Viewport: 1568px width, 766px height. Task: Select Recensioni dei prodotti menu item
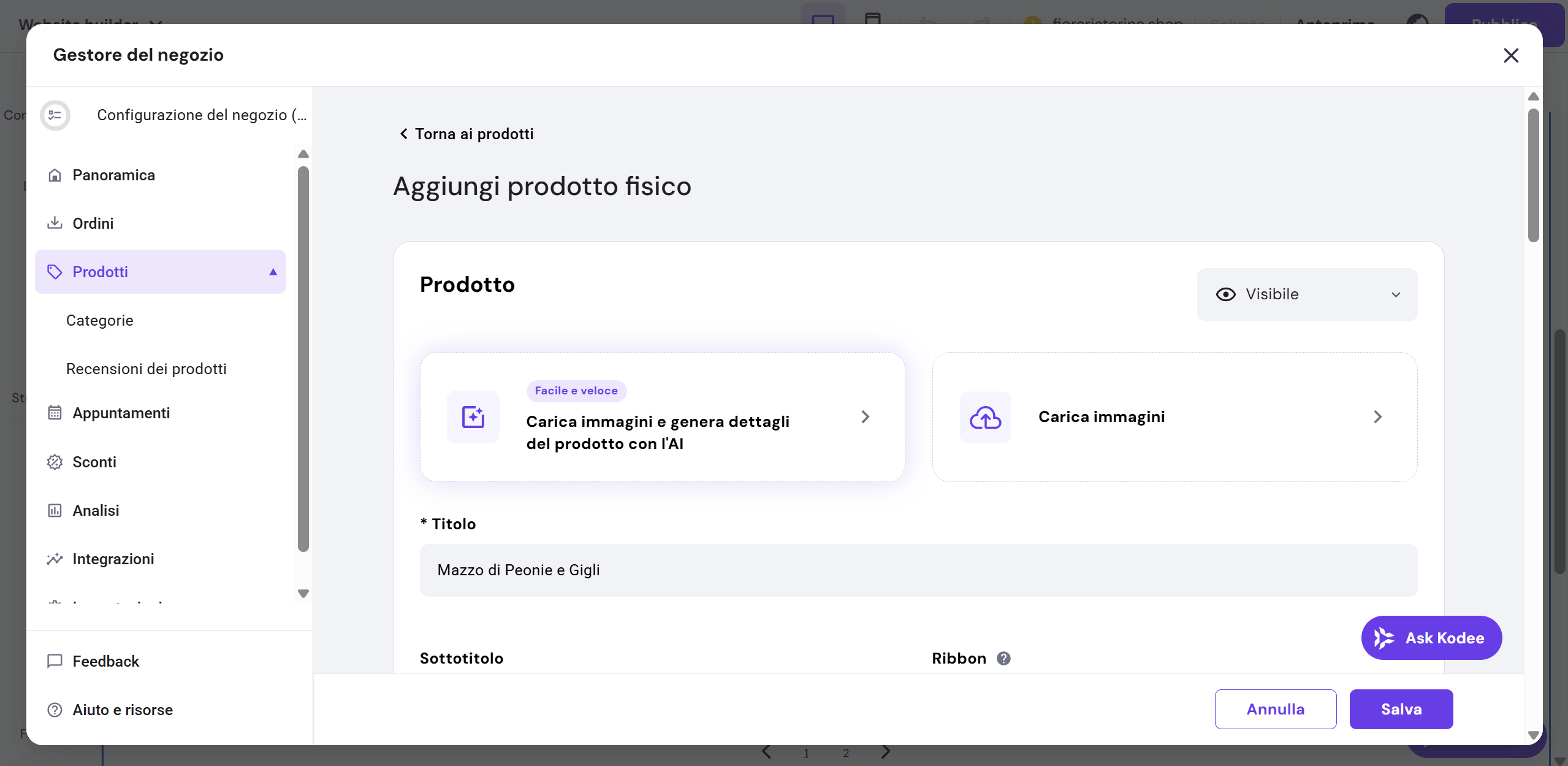(x=147, y=369)
